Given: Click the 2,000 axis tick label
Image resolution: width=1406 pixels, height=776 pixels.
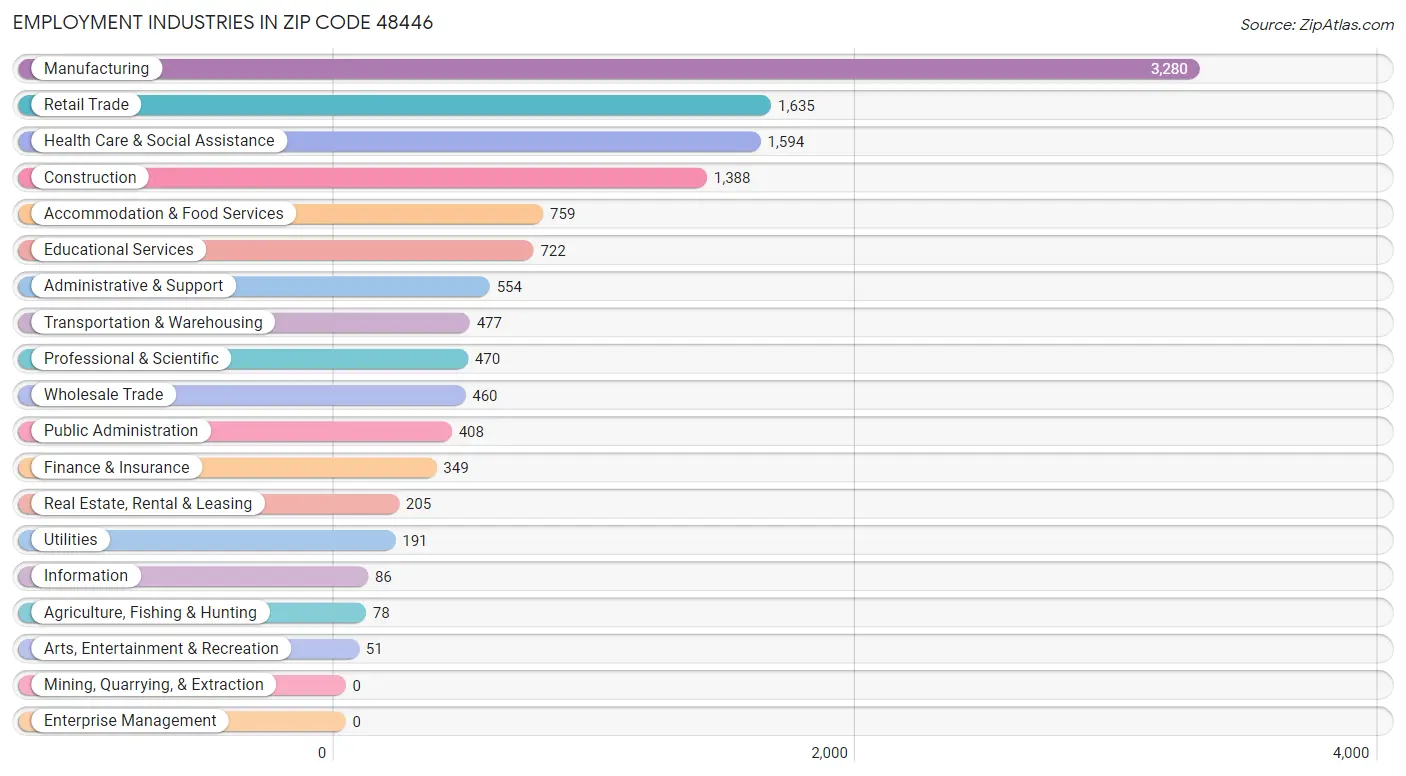Looking at the screenshot, I should pos(829,753).
